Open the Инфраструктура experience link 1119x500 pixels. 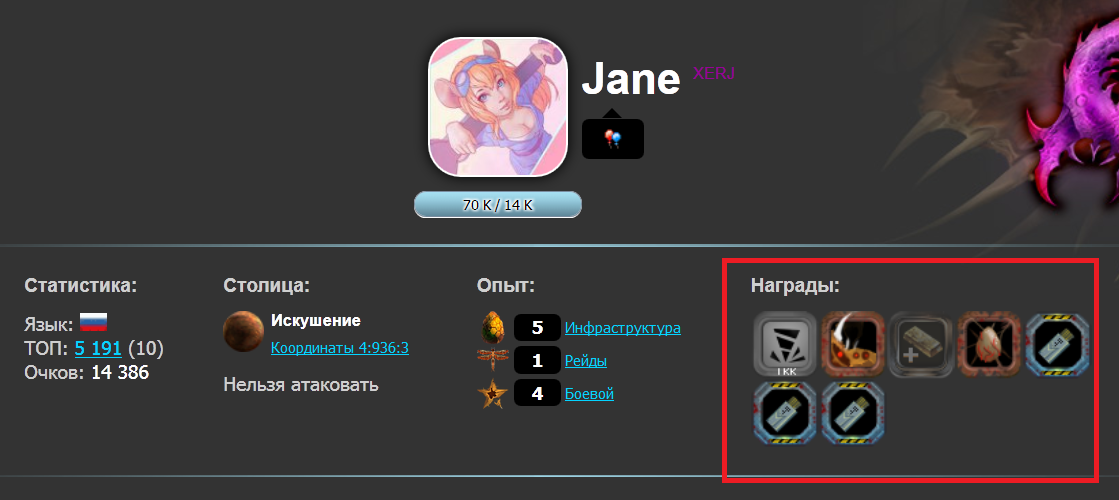point(622,328)
